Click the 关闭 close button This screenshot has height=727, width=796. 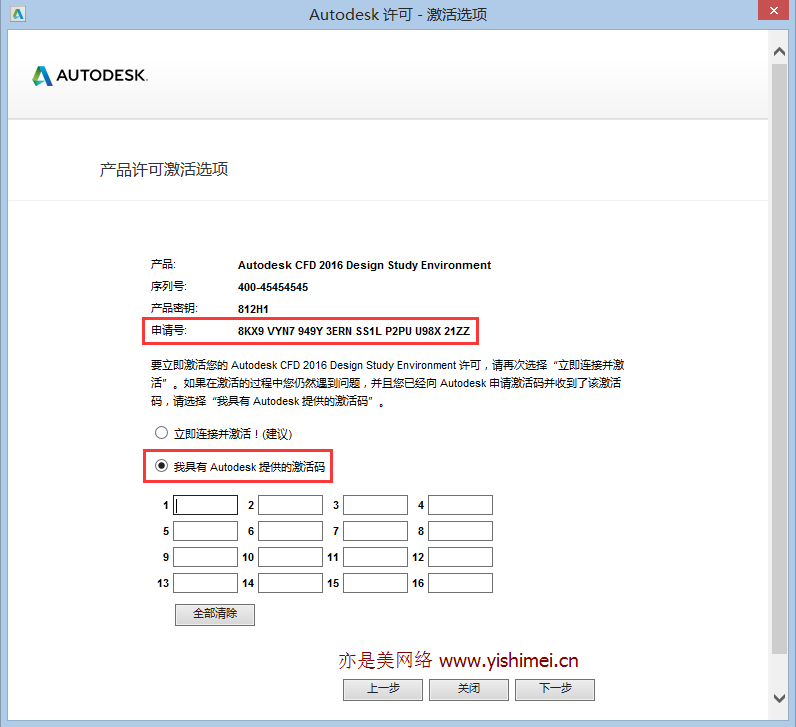[x=469, y=689]
